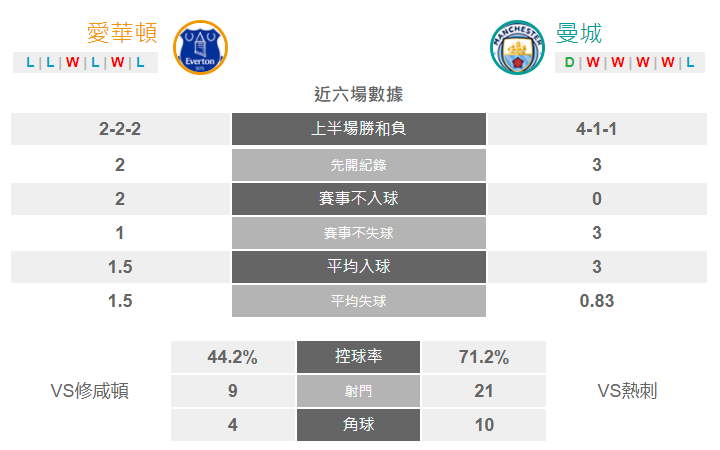The height and width of the screenshot is (450, 720).
Task: Click the 上半場勝和負 row label
Action: (x=359, y=129)
